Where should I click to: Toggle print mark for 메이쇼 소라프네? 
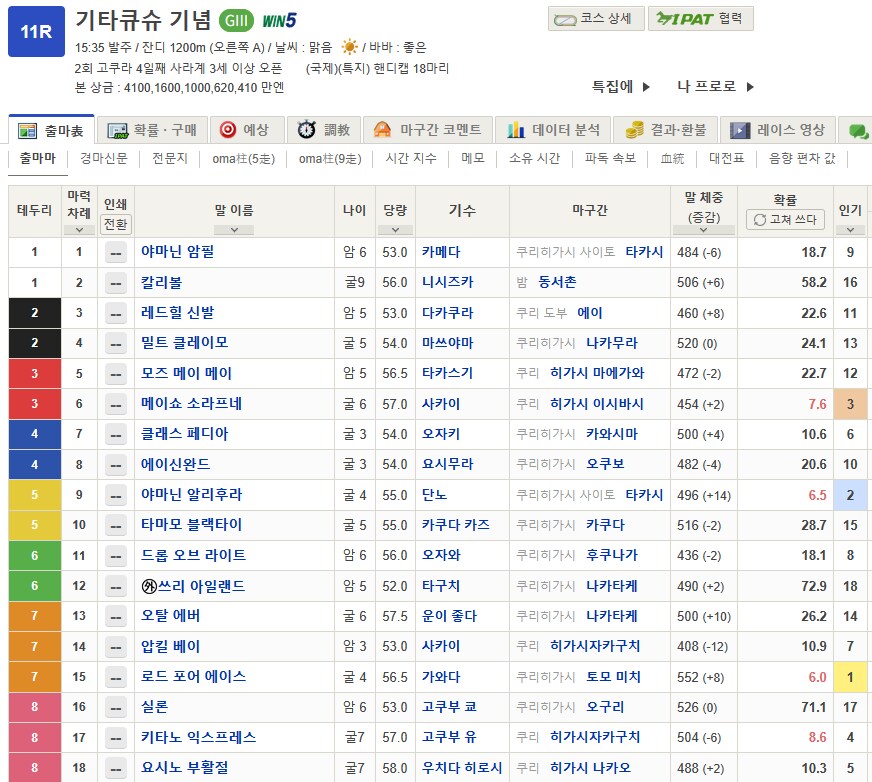pos(116,404)
